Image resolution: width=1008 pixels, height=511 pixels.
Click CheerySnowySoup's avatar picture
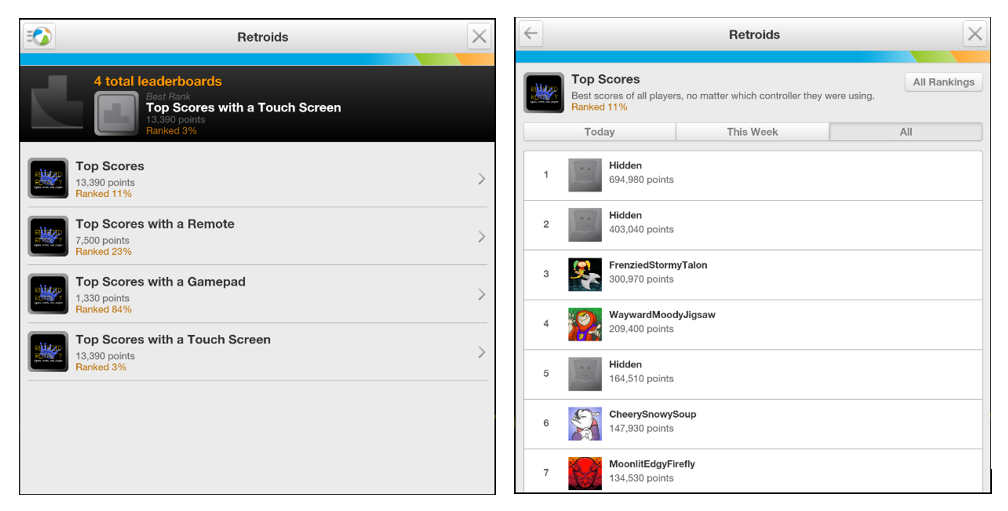[585, 424]
